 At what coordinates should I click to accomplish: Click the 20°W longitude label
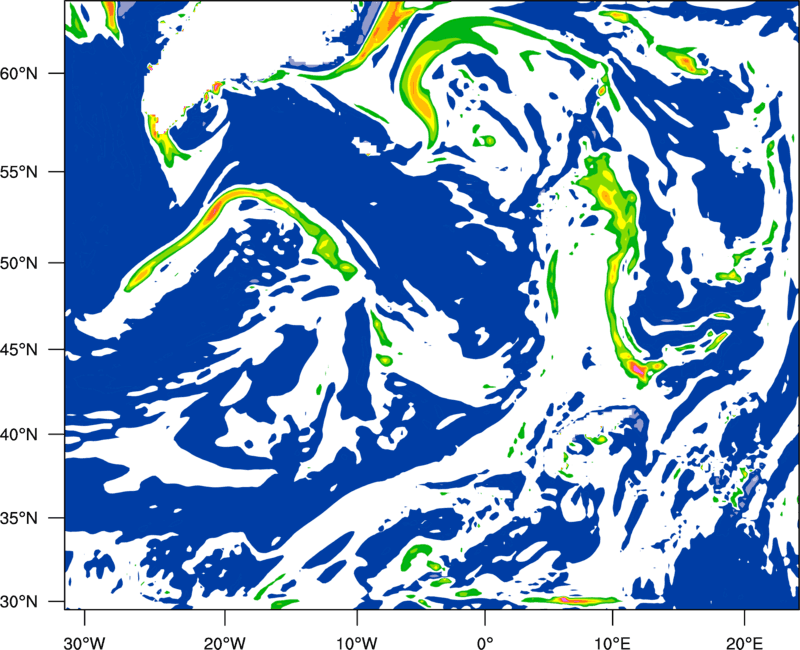[x=225, y=642]
